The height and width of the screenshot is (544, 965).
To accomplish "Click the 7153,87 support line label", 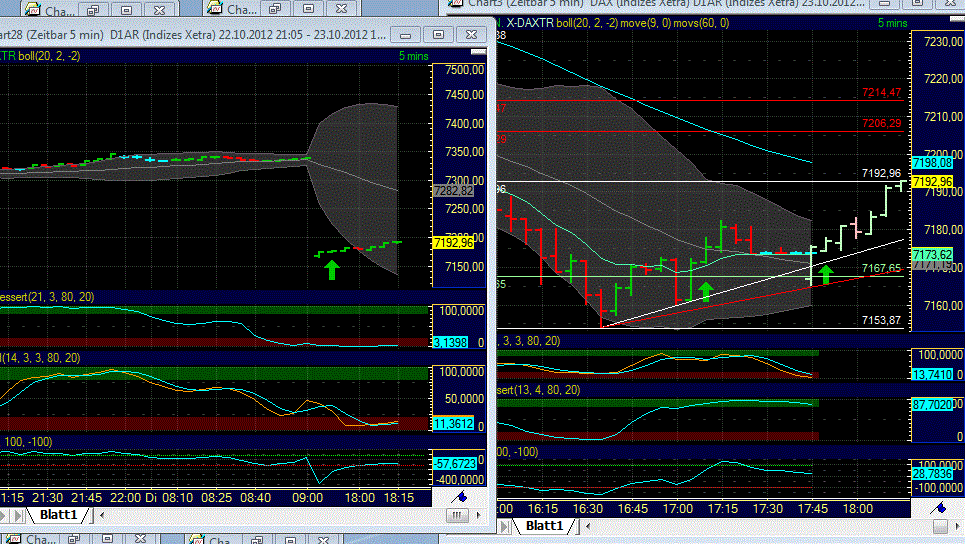I will (x=881, y=320).
